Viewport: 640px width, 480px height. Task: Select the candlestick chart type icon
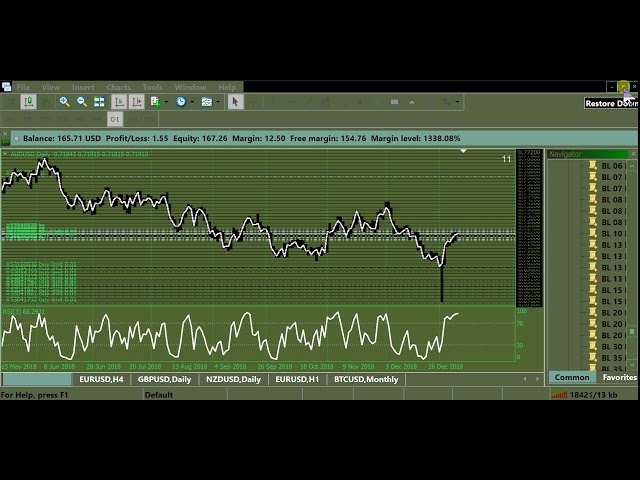28,101
